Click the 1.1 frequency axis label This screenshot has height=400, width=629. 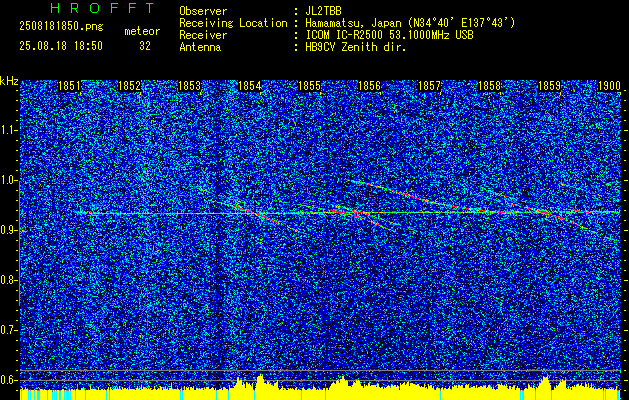click(x=9, y=130)
